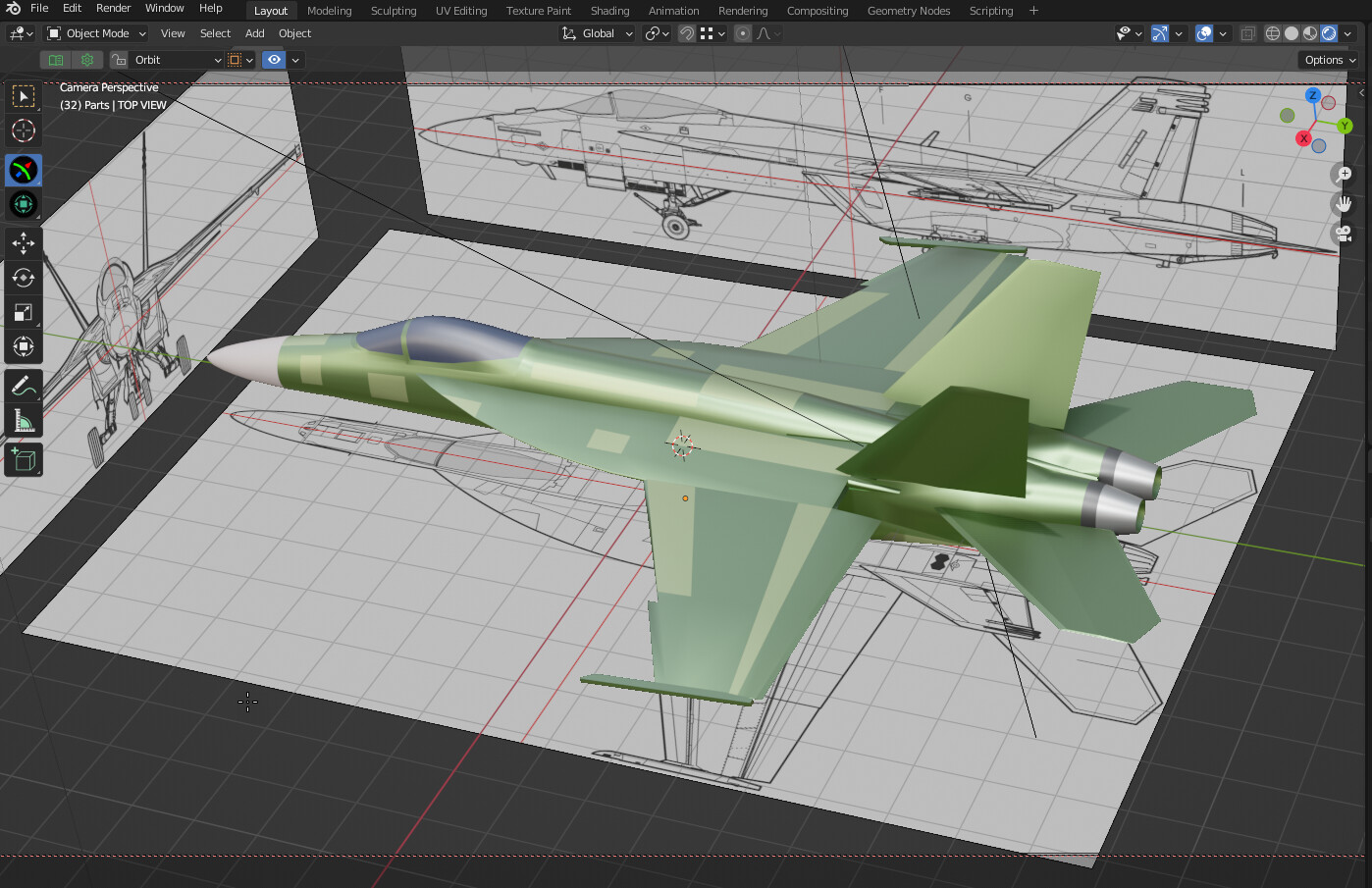Toggle viewport overlays
1372x888 pixels.
(x=1204, y=33)
